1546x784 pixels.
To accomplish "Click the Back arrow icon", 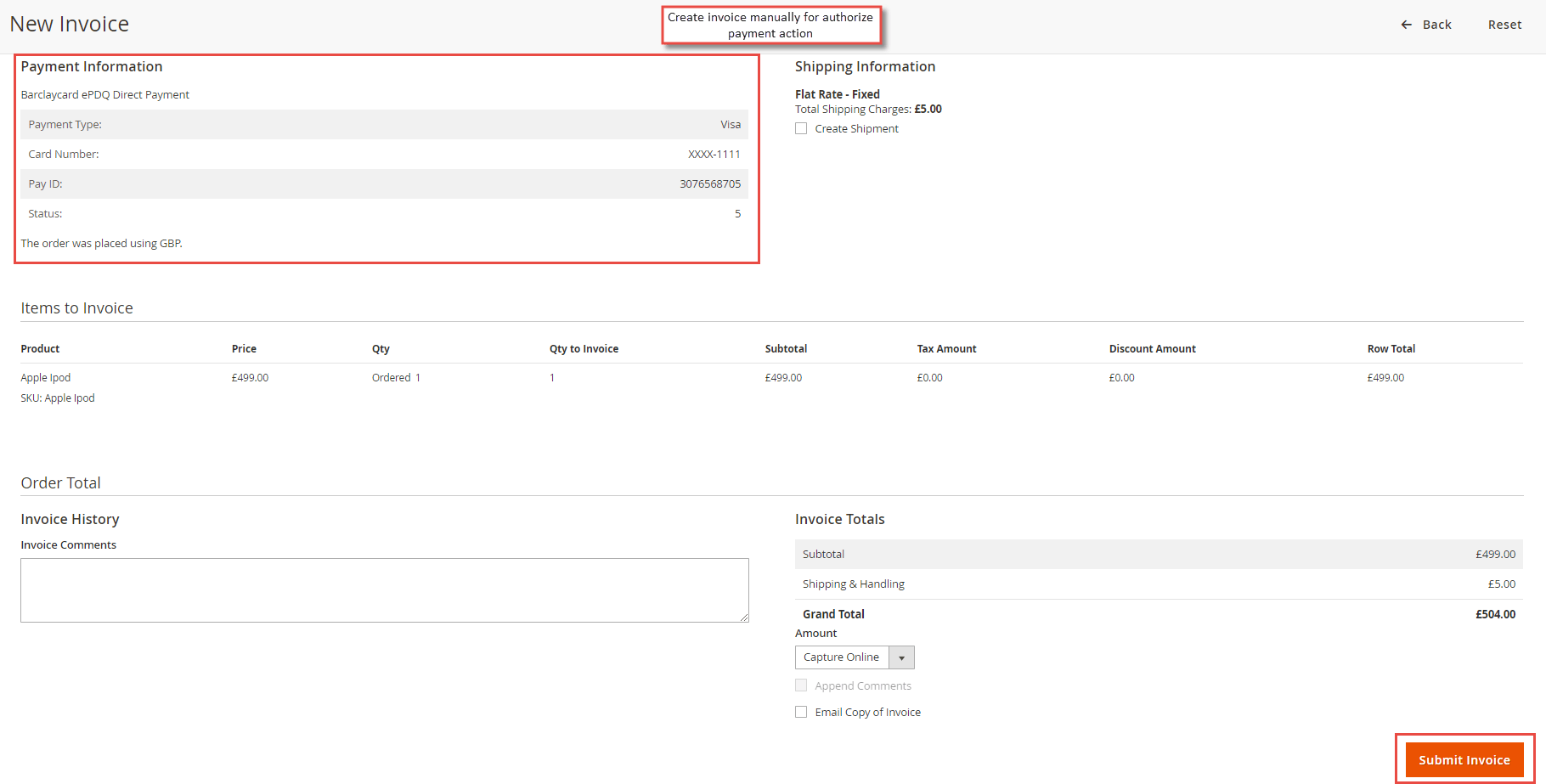I will (x=1406, y=25).
